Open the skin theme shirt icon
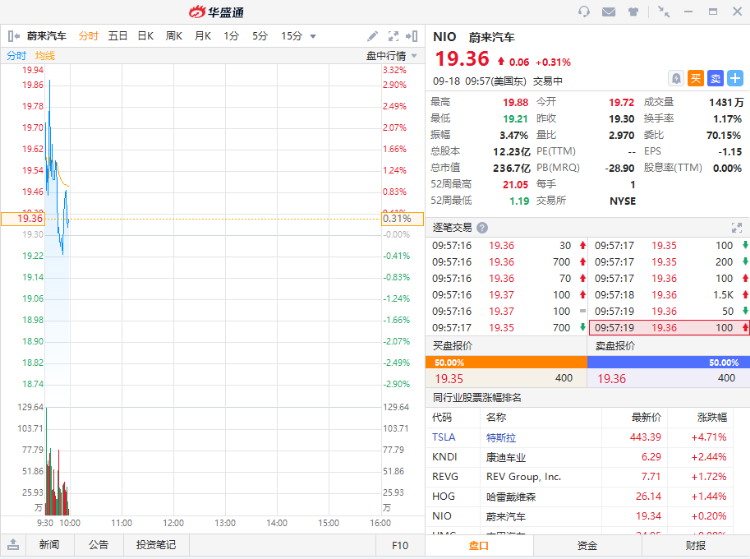750x559 pixels. pyautogui.click(x=633, y=12)
